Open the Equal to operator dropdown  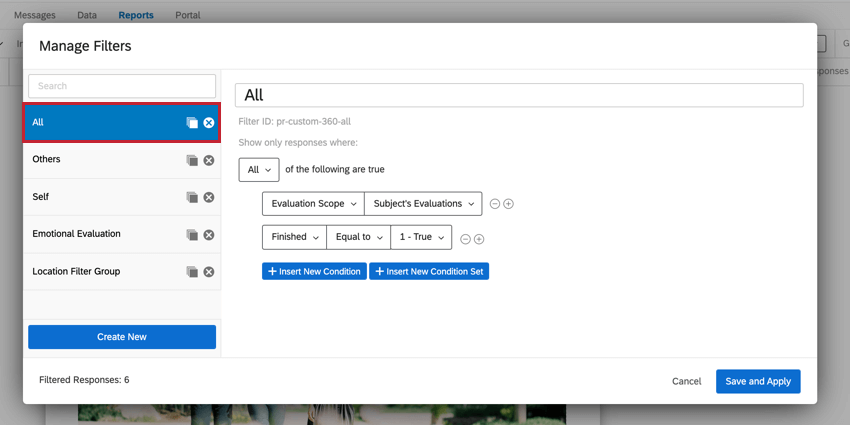[358, 237]
